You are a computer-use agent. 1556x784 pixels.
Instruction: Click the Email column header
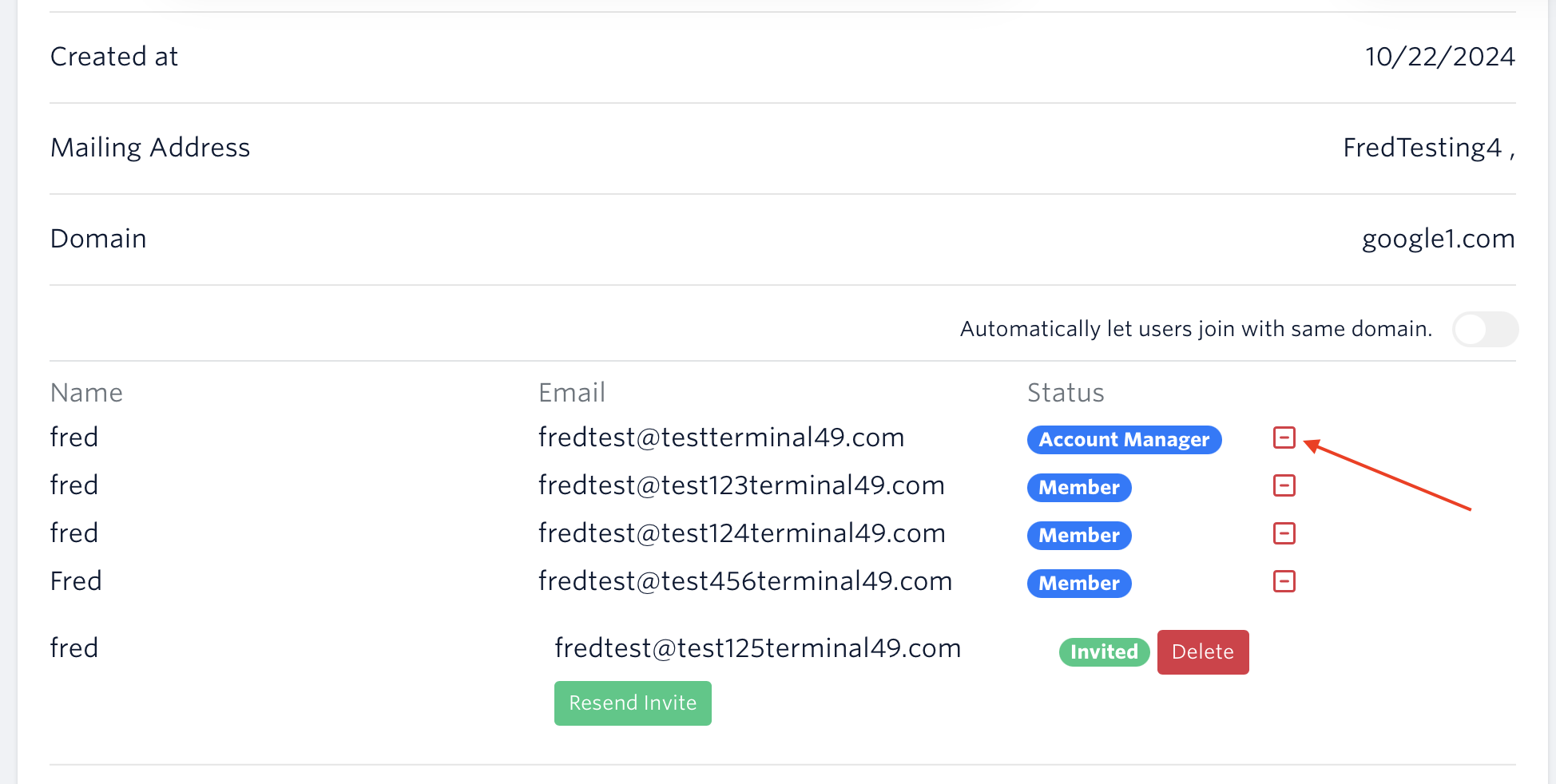(571, 393)
